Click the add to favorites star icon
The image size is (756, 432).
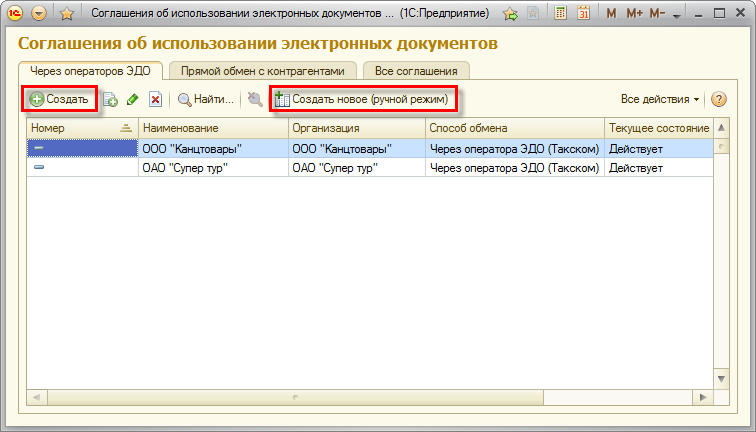[x=511, y=14]
